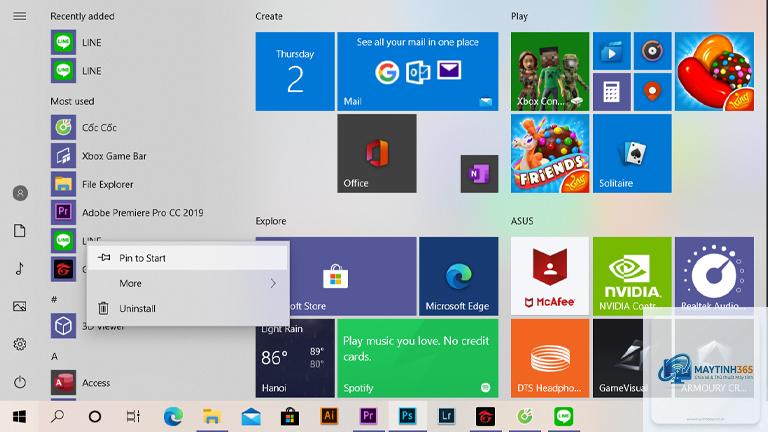Click the Windows Start button

[19, 417]
